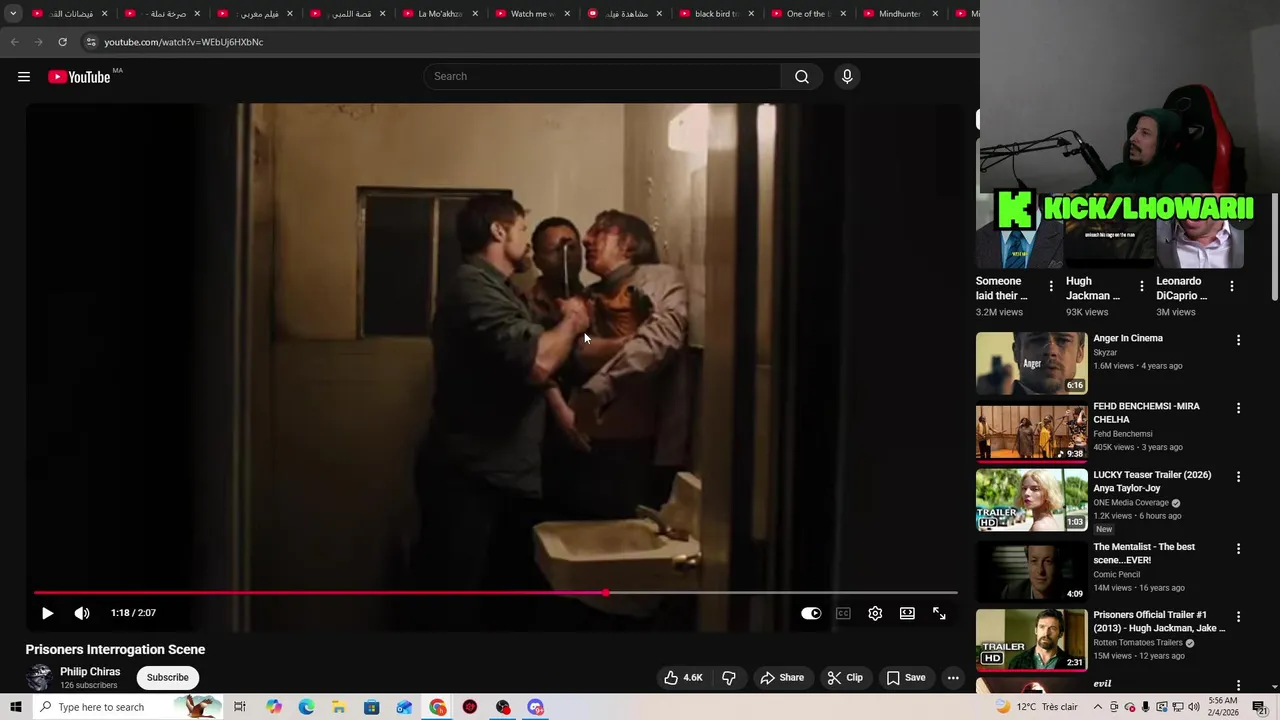Image resolution: width=1280 pixels, height=720 pixels.
Task: Reload the page
Action: (x=62, y=42)
